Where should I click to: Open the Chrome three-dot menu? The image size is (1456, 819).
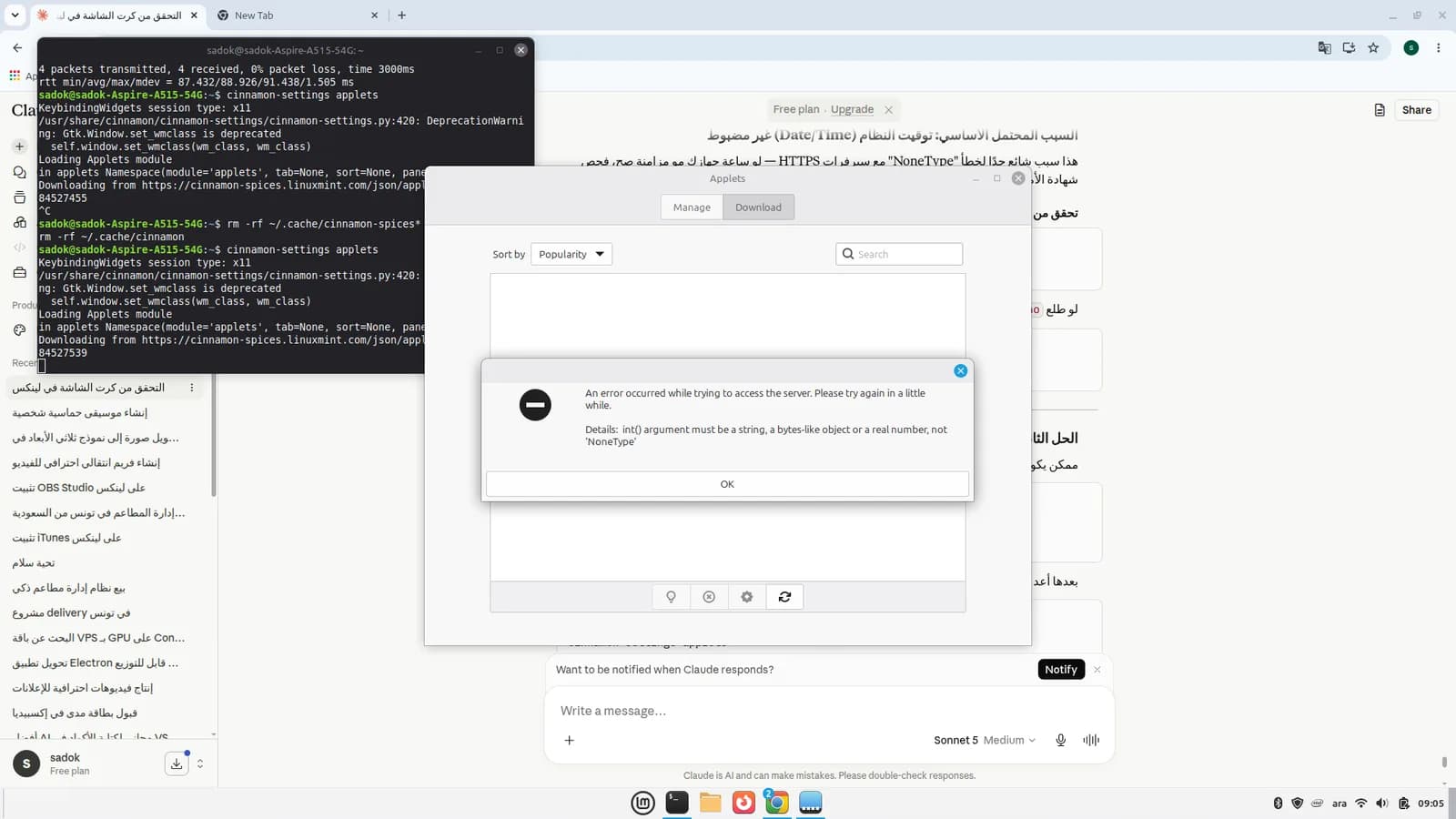coord(1438,48)
